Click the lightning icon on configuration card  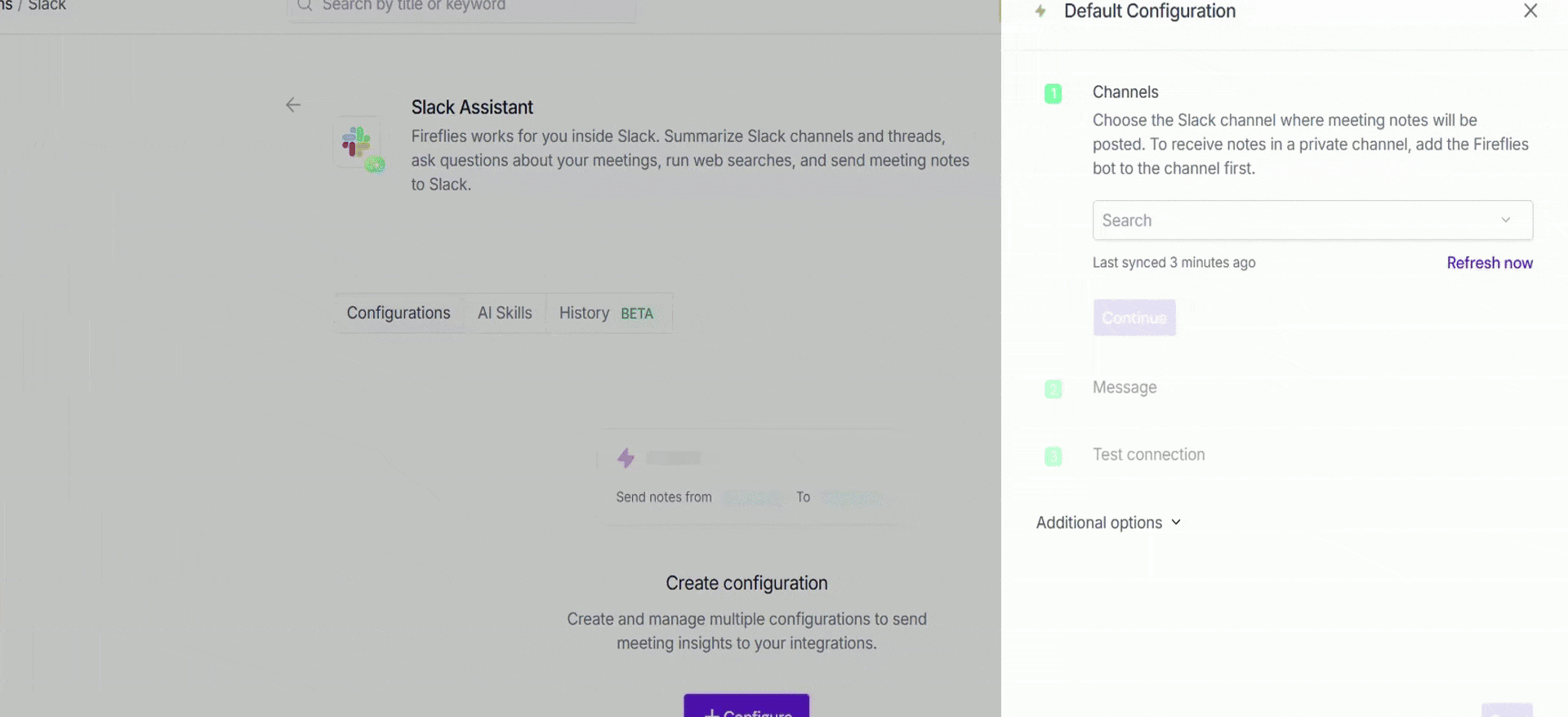click(626, 458)
